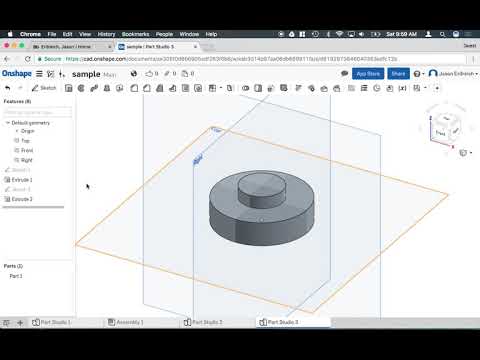Select the Modify fillet tool
Image resolution: width=480 pixels, height=360 pixels.
coord(298,88)
